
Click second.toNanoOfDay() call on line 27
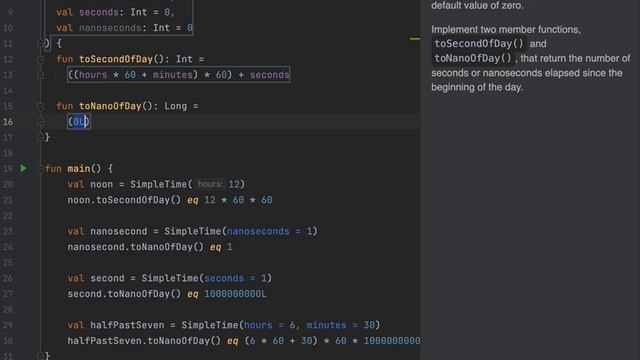(x=124, y=294)
